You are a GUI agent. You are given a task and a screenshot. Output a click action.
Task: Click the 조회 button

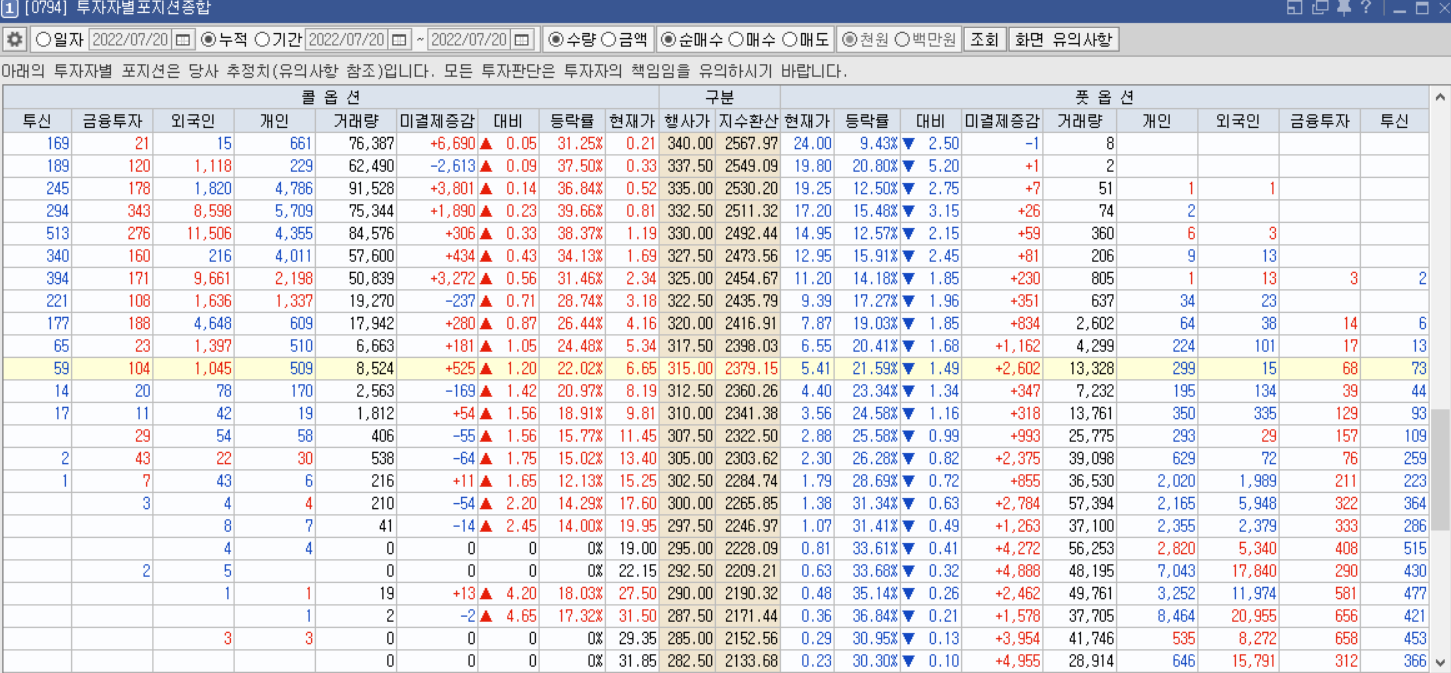(x=984, y=40)
